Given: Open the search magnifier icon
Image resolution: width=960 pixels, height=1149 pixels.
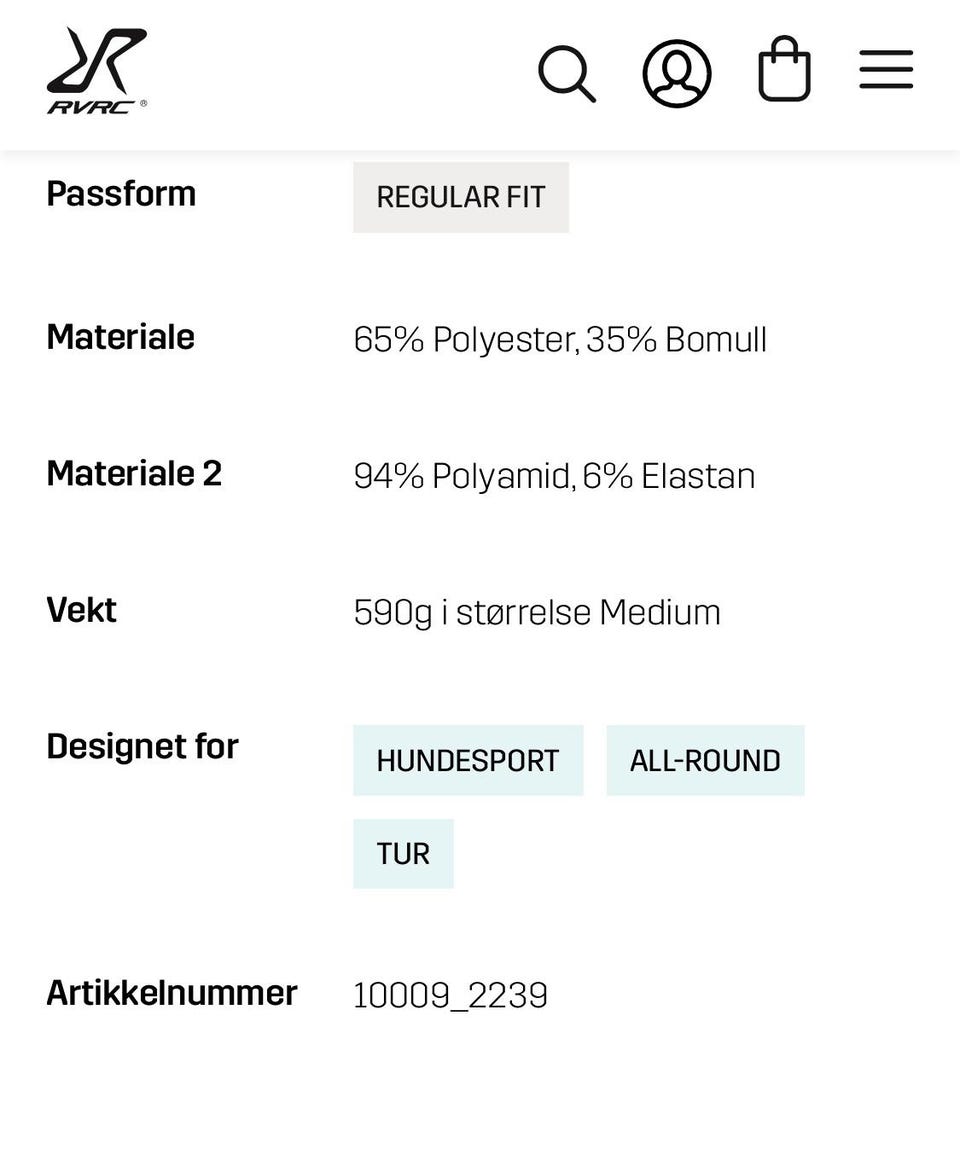Looking at the screenshot, I should pos(567,73).
